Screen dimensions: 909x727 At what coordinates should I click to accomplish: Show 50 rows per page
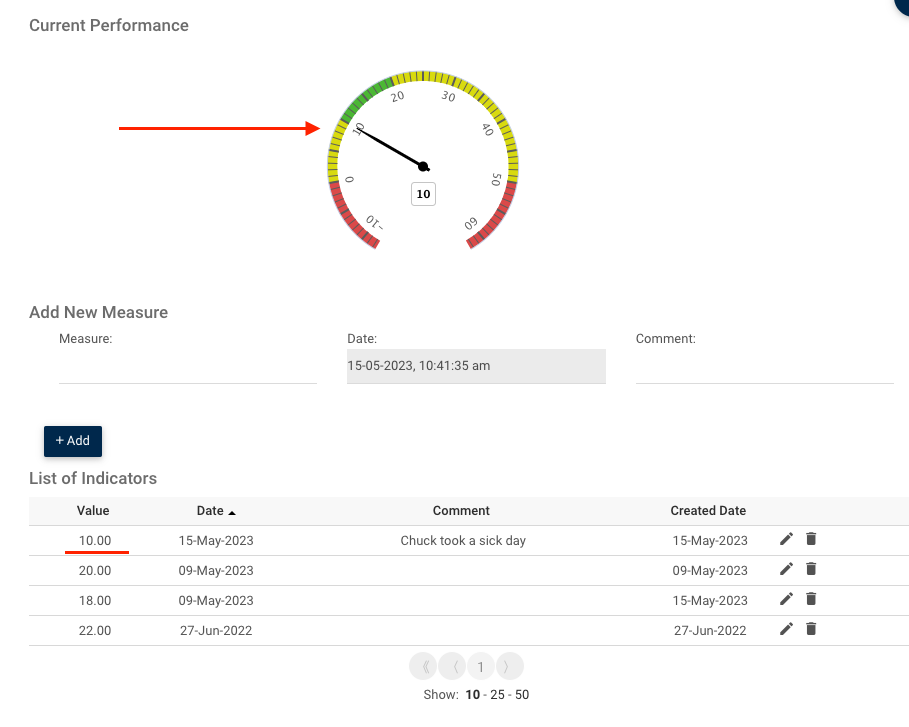click(521, 695)
